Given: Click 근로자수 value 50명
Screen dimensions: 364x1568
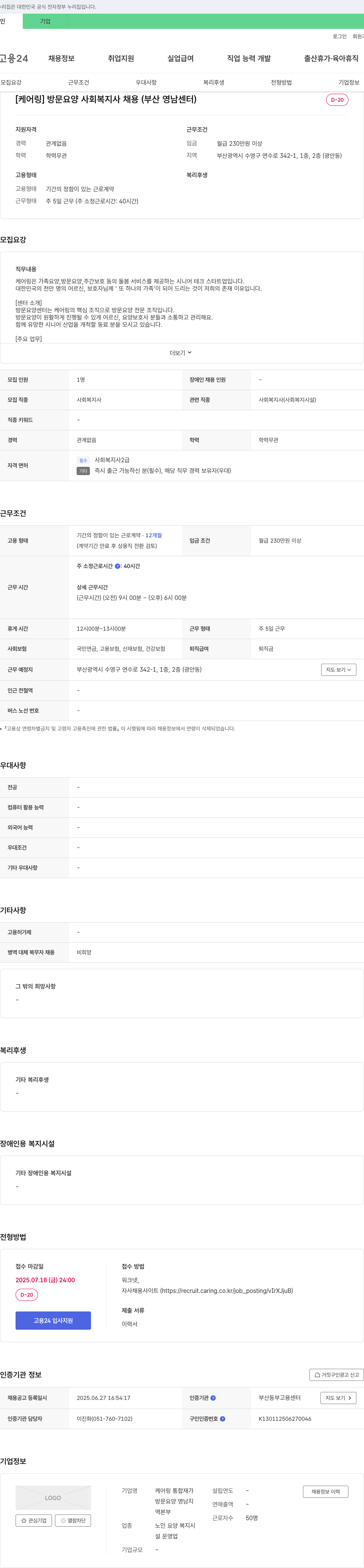Looking at the screenshot, I should click(x=252, y=1518).
